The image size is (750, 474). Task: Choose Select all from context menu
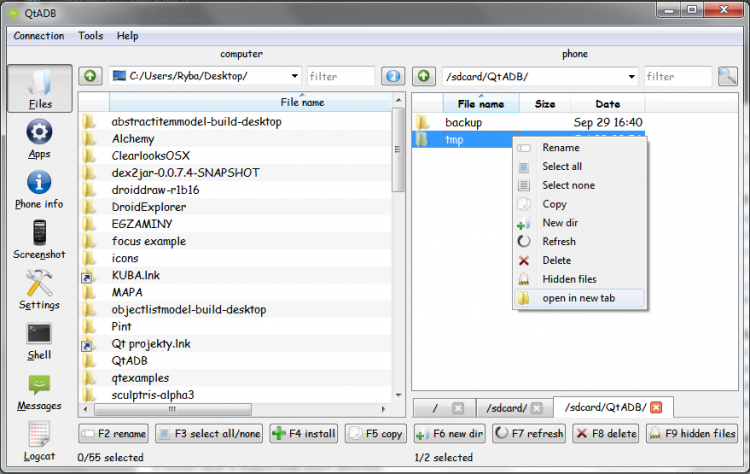[579, 166]
